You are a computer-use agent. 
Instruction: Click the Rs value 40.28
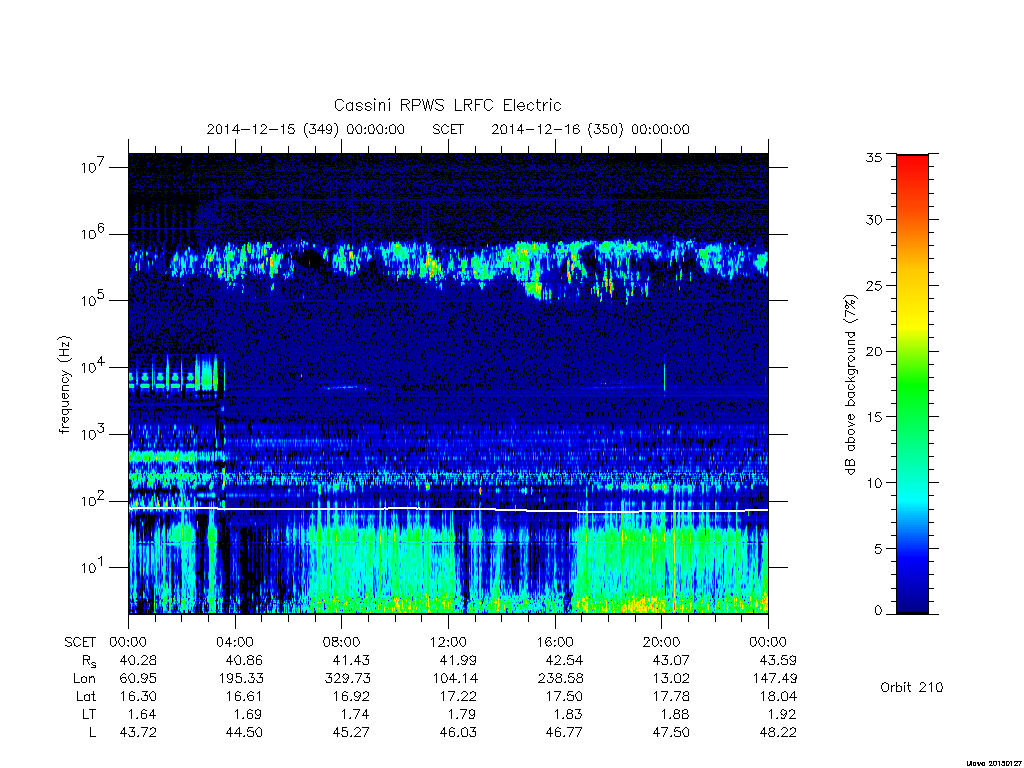(x=138, y=660)
